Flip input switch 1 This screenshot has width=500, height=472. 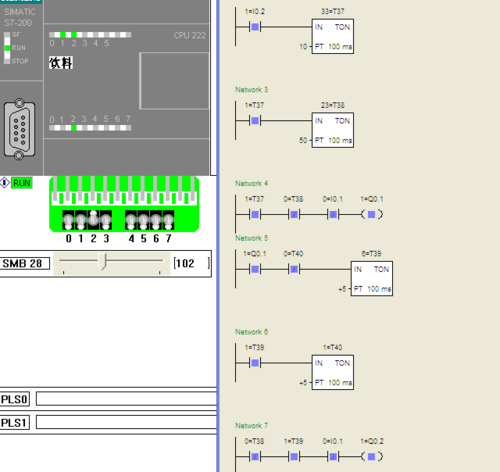tap(81, 220)
